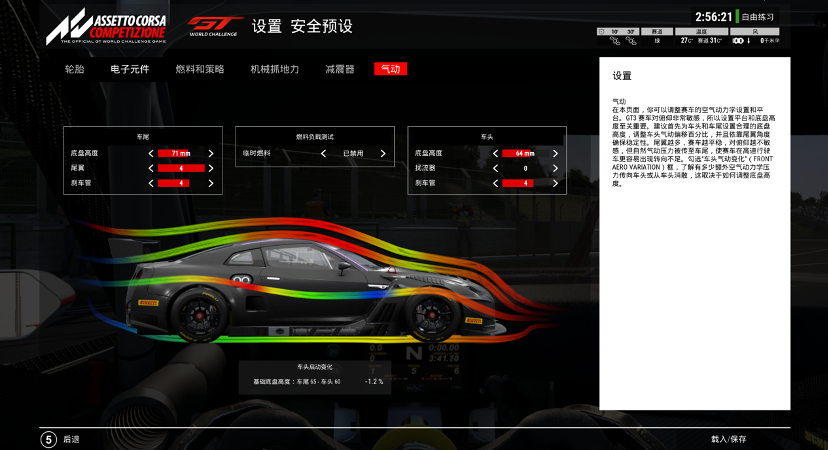
Task: Click the 燃料负载测试 panel header
Action: (315, 137)
